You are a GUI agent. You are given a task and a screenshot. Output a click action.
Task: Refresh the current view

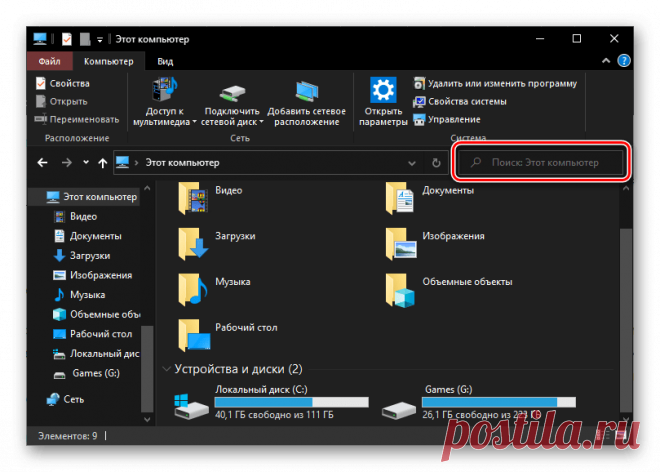[x=436, y=163]
